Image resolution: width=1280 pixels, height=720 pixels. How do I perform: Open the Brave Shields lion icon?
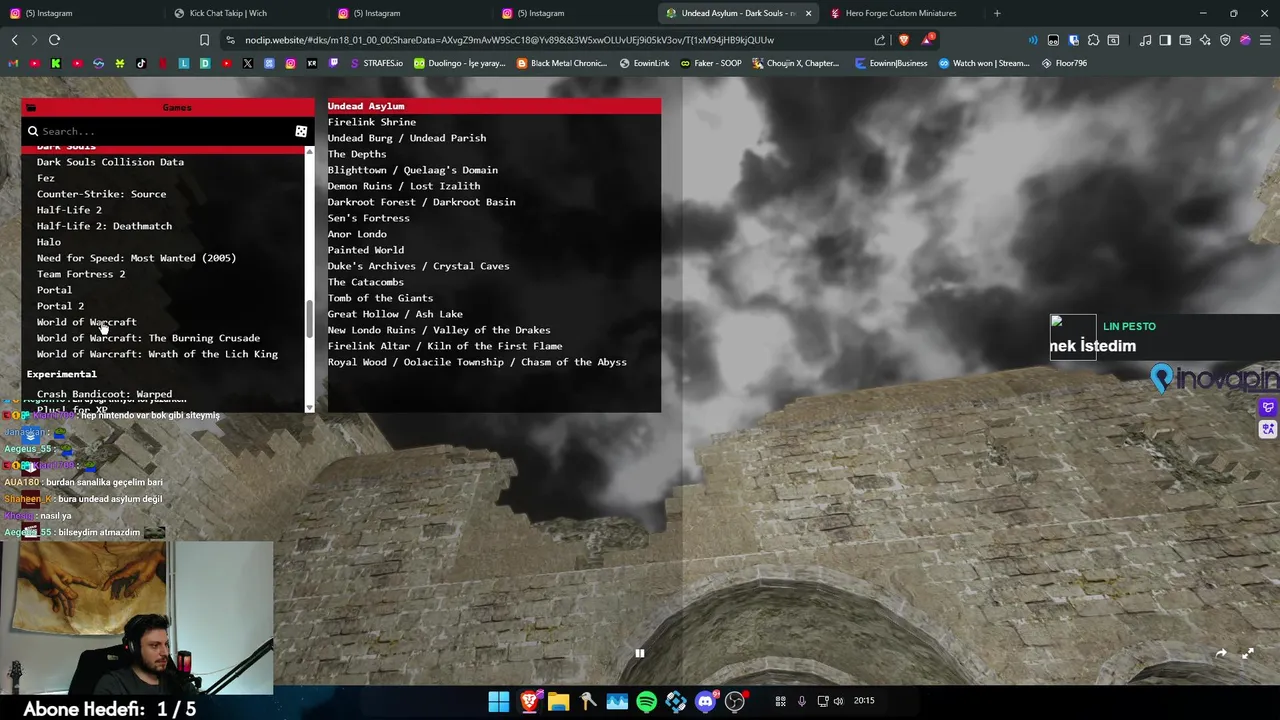(x=904, y=40)
